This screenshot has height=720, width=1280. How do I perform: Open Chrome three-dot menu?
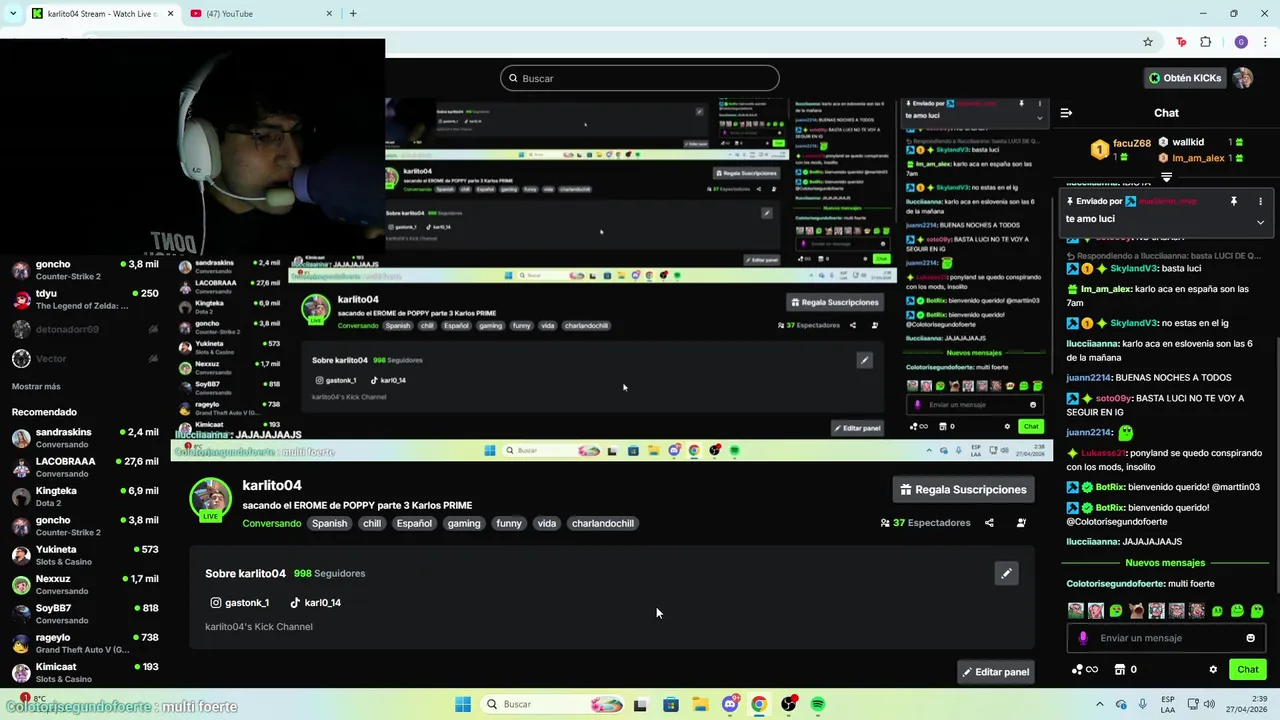coord(1266,42)
